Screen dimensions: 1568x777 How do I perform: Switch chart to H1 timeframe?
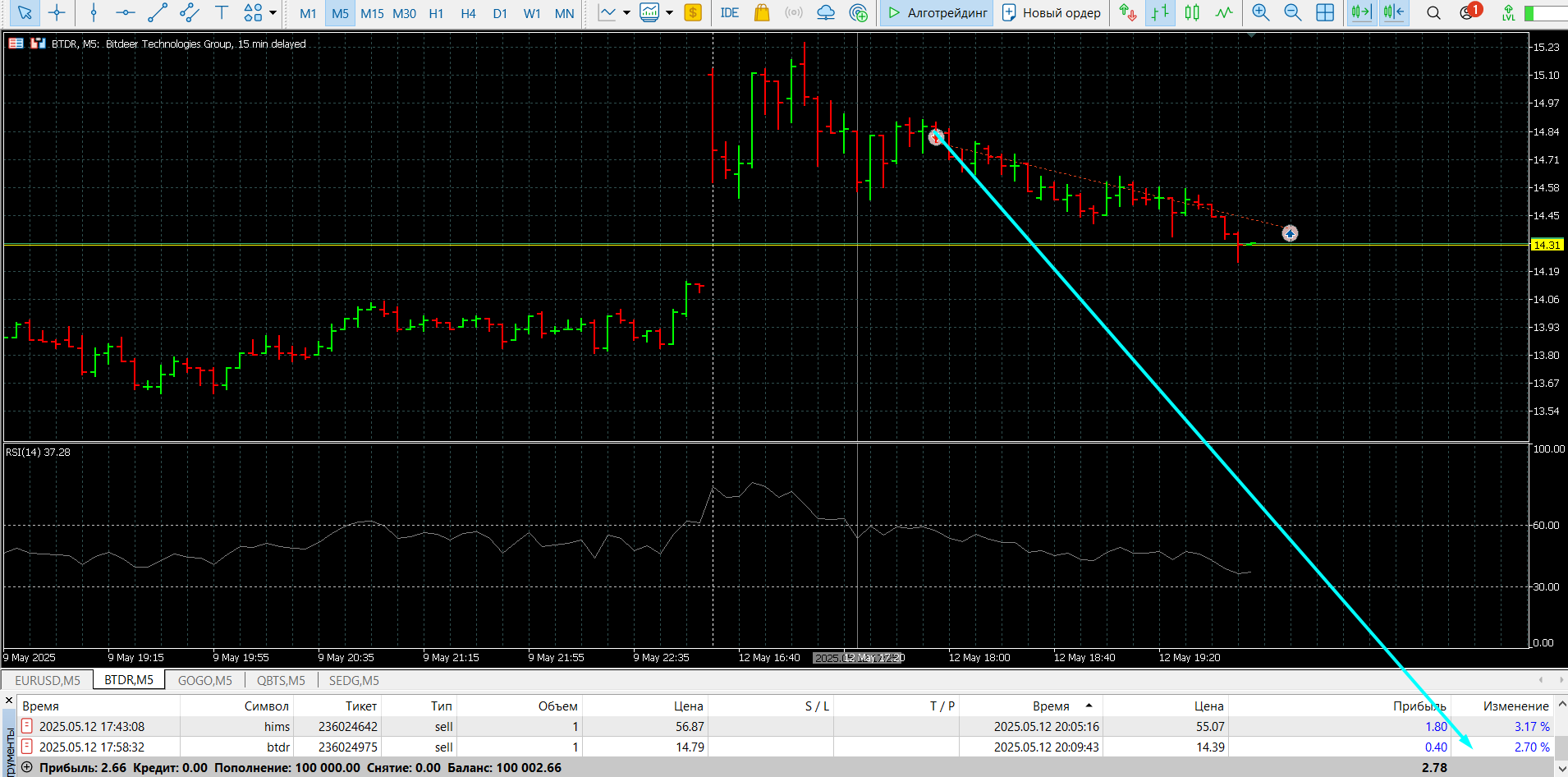click(436, 13)
